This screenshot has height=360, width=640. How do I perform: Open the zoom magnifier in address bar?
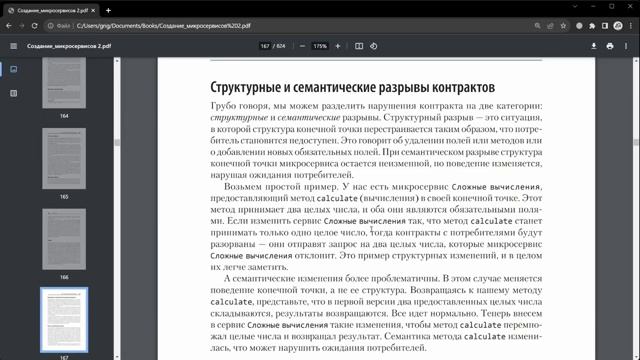[x=538, y=26]
